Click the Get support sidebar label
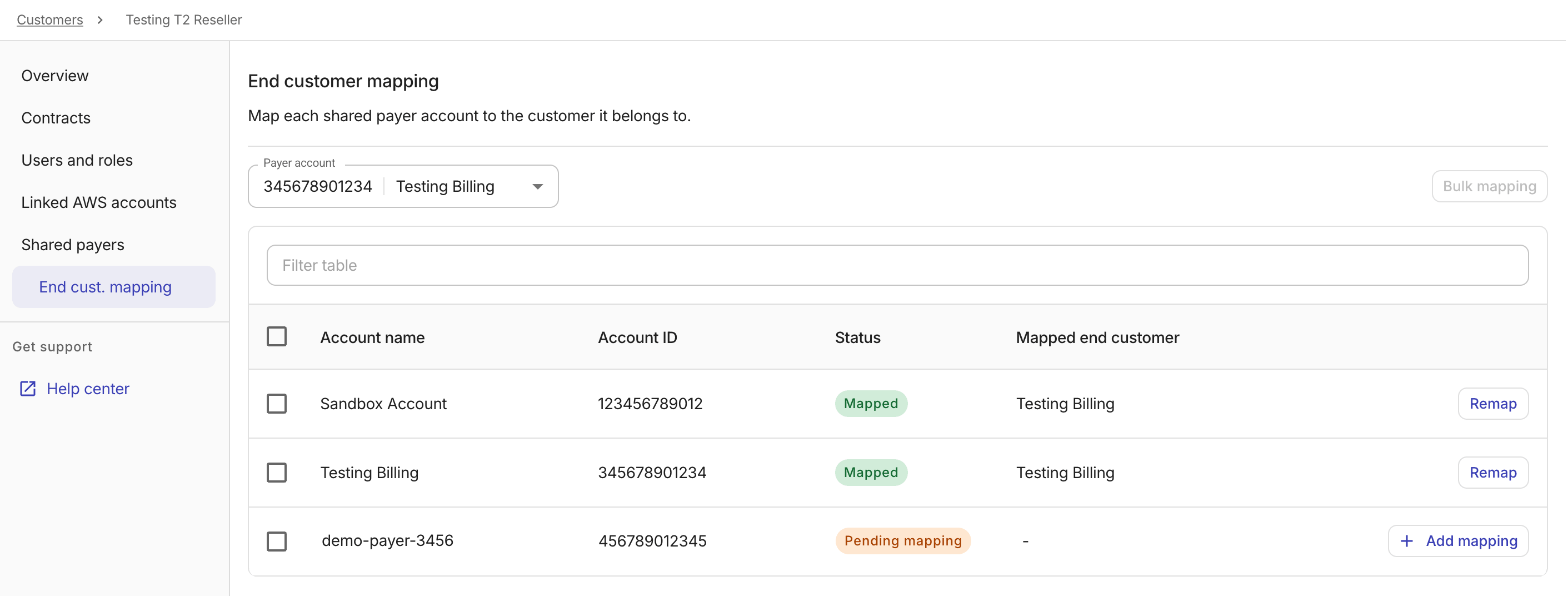This screenshot has height=596, width=1568. pos(52,346)
